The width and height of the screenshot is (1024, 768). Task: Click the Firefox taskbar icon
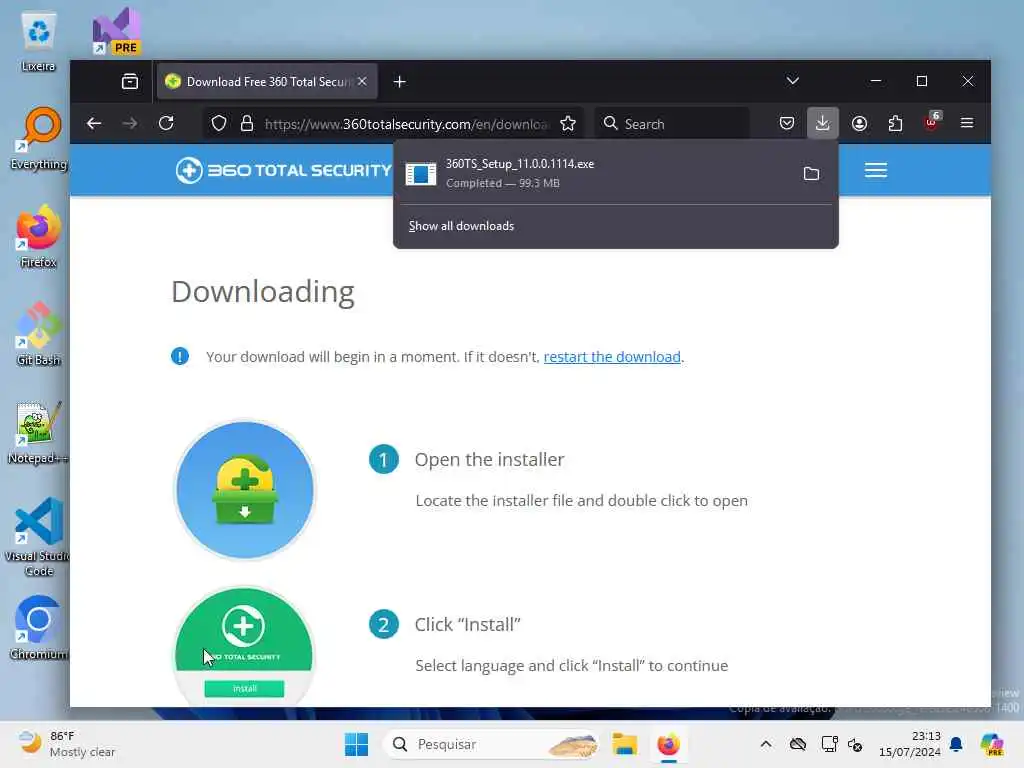669,744
